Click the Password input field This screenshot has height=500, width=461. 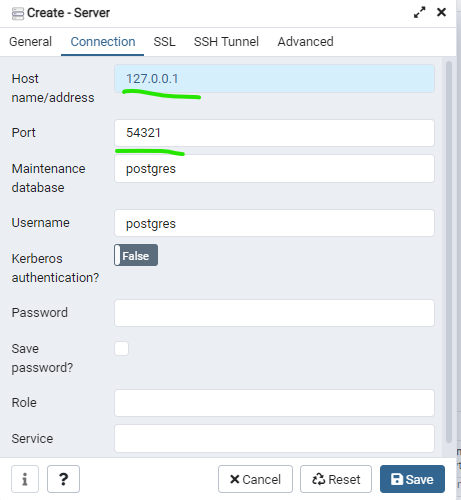coord(274,313)
